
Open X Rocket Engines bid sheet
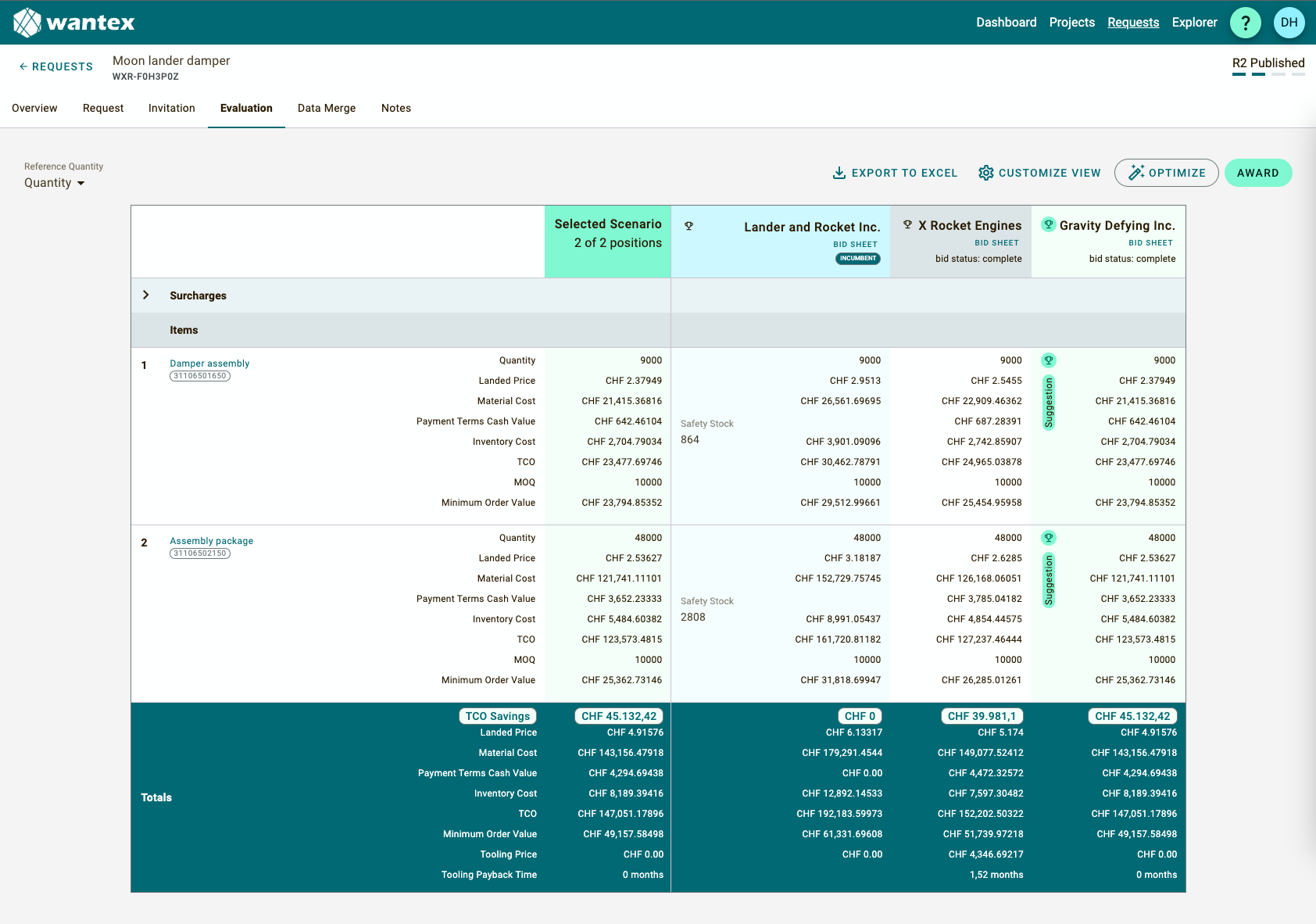click(996, 243)
